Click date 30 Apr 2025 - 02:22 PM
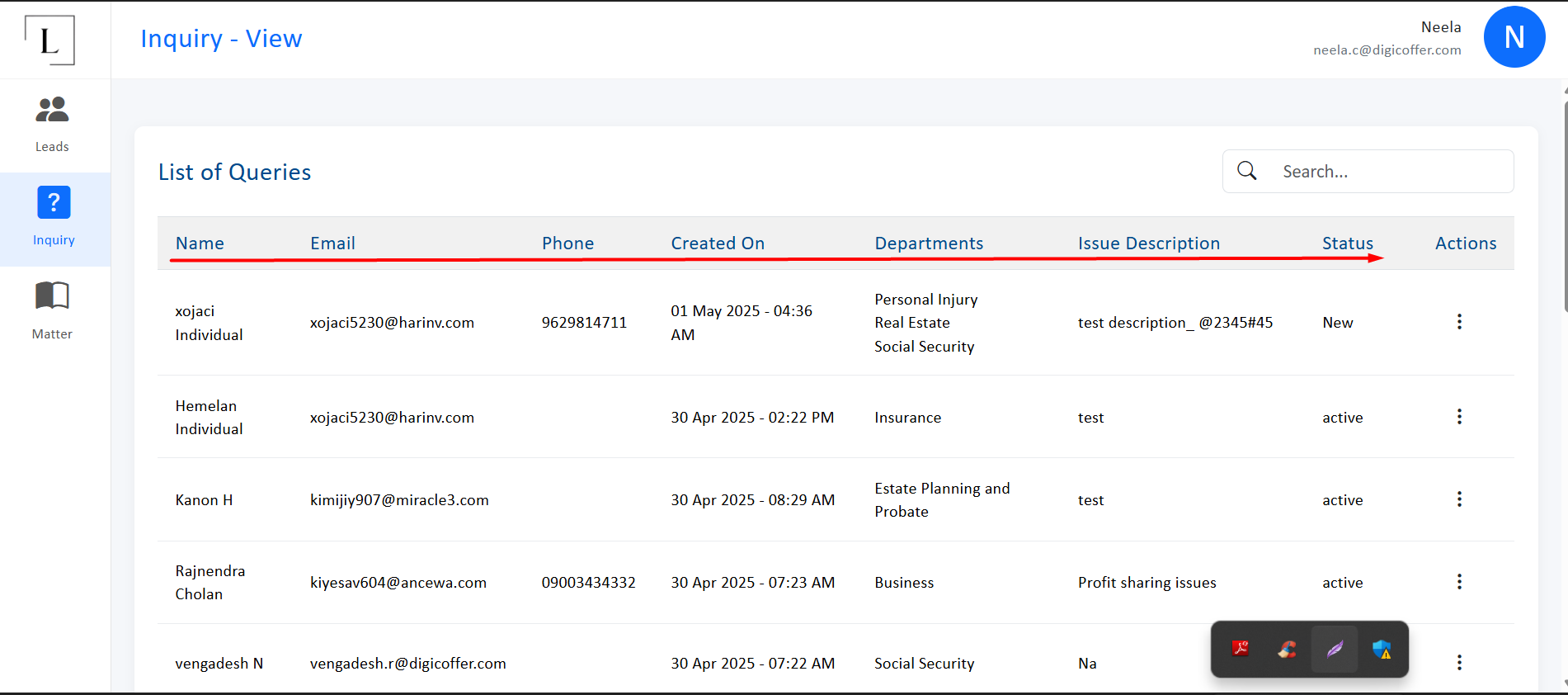The height and width of the screenshot is (695, 1568). point(751,418)
